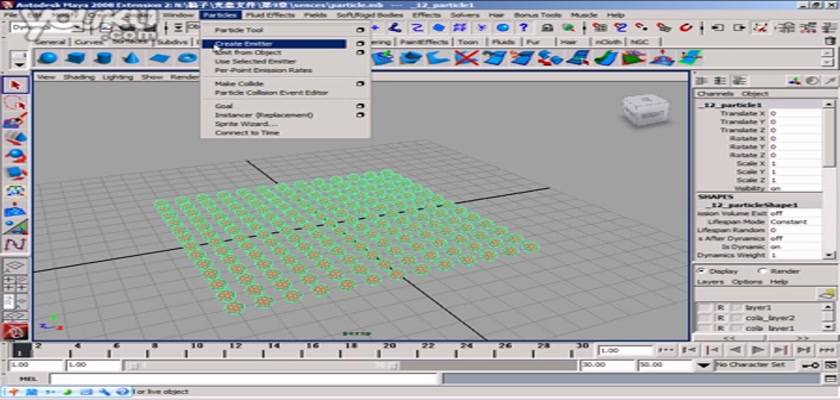Image resolution: width=840 pixels, height=400 pixels.
Task: Show the Channel Box layout icon
Action: click(x=702, y=81)
